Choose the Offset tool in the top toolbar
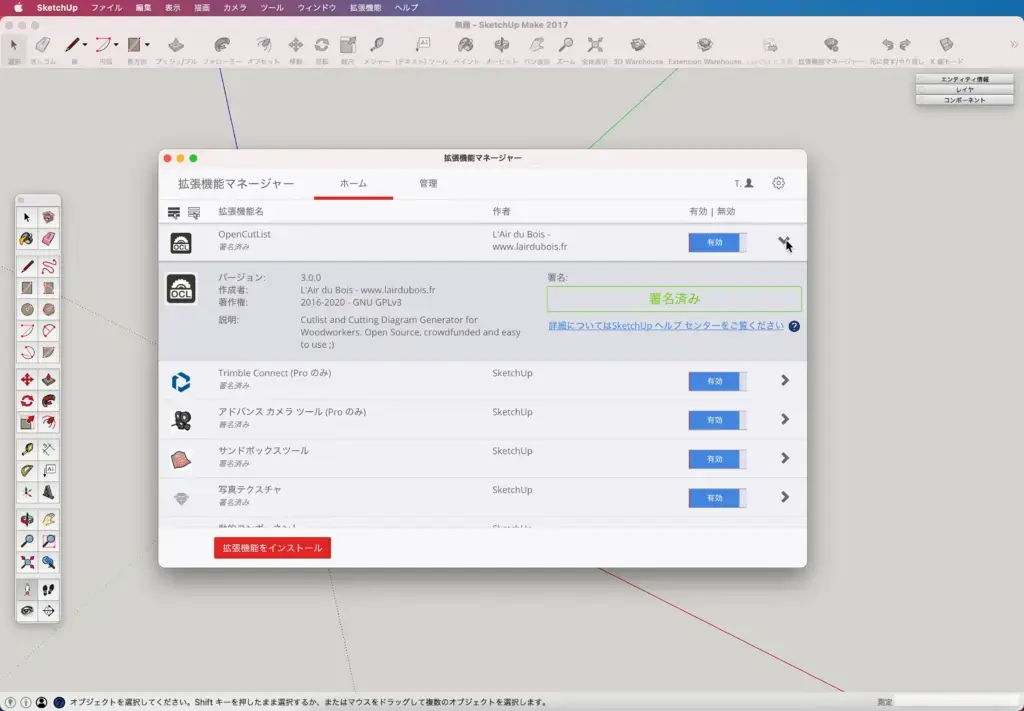The width and height of the screenshot is (1024, 711). (x=264, y=45)
